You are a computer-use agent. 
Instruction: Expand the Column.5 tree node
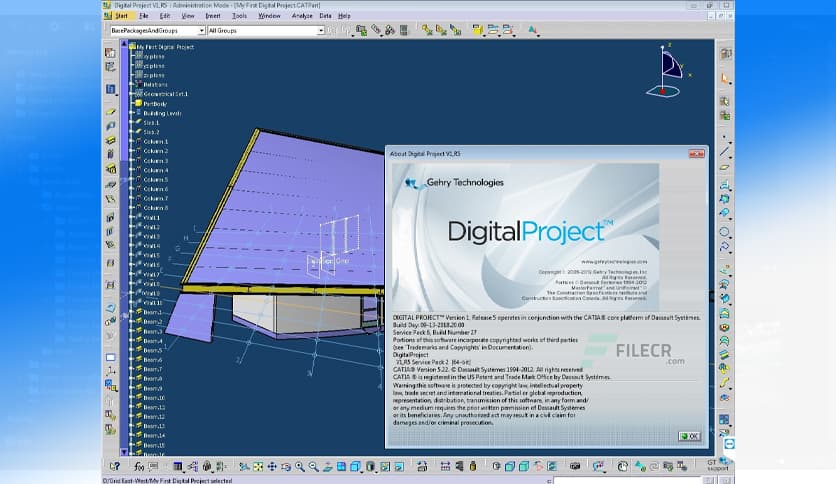(x=132, y=180)
